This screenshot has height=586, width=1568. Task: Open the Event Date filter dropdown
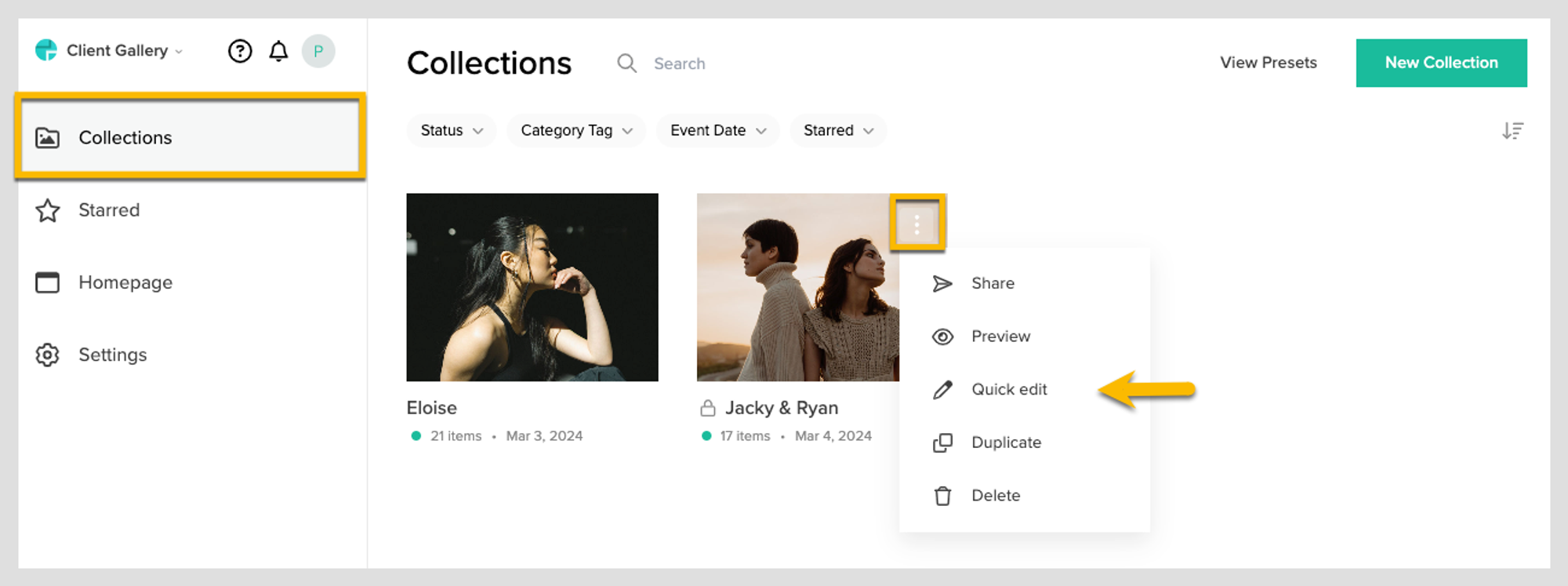717,131
